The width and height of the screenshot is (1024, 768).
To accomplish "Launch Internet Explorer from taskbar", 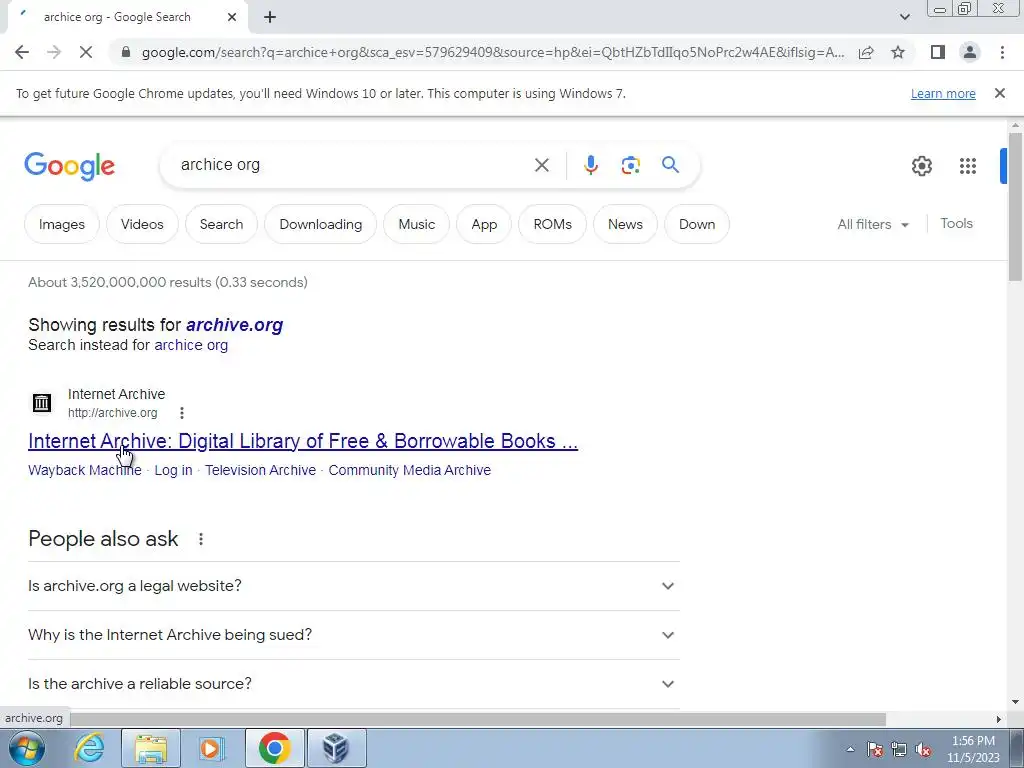I will pyautogui.click(x=89, y=748).
